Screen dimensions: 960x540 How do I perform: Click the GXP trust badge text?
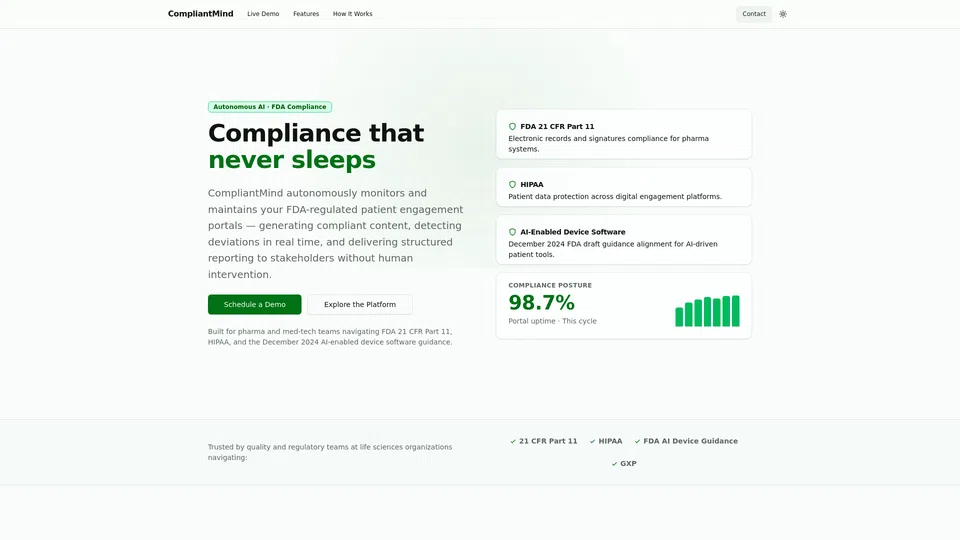point(628,463)
